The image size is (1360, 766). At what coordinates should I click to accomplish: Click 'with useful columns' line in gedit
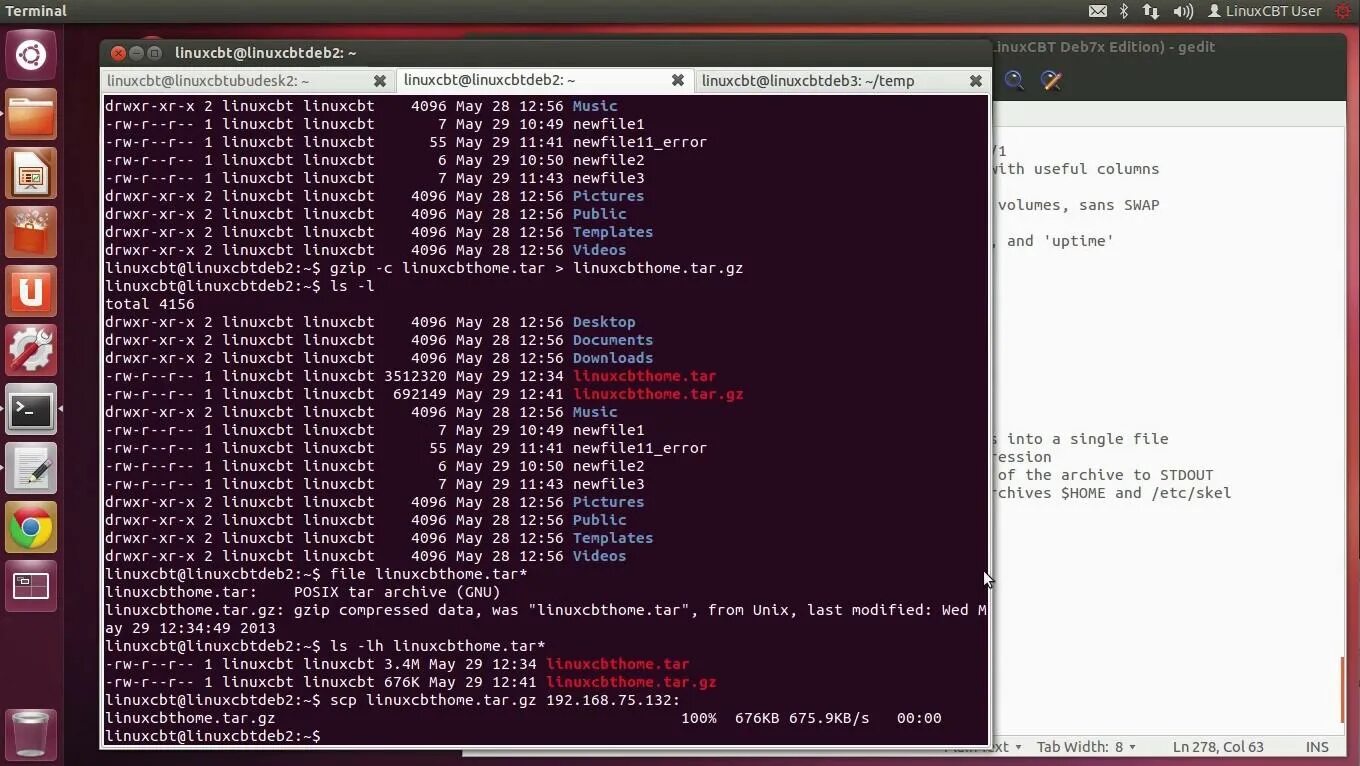click(x=1075, y=169)
